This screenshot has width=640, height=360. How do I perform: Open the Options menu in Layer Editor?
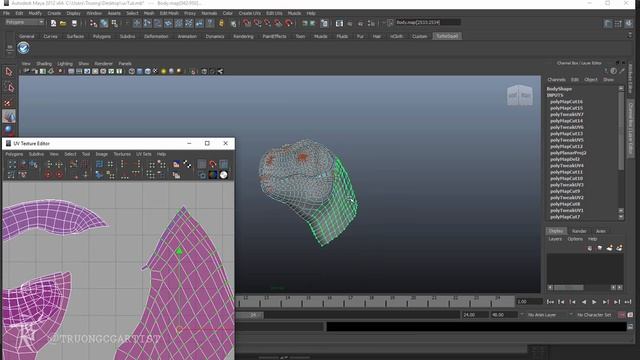click(575, 239)
